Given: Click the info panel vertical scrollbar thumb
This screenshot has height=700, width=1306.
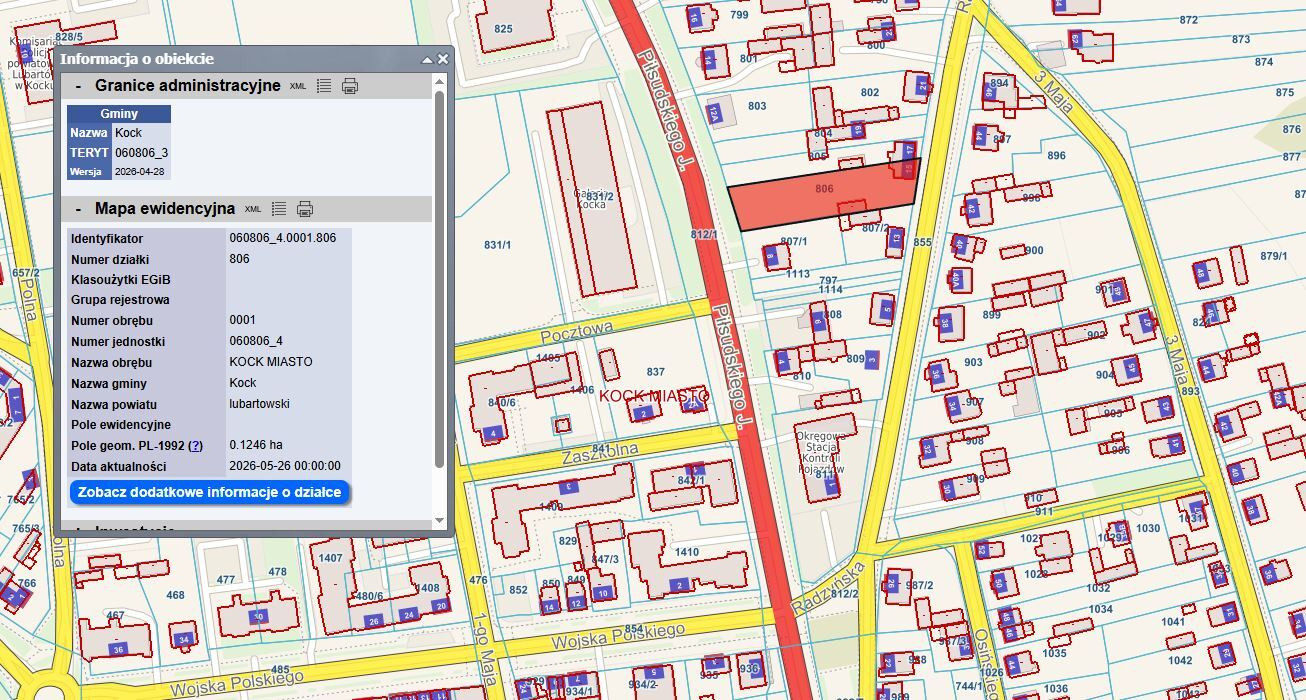Looking at the screenshot, I should coord(439,278).
